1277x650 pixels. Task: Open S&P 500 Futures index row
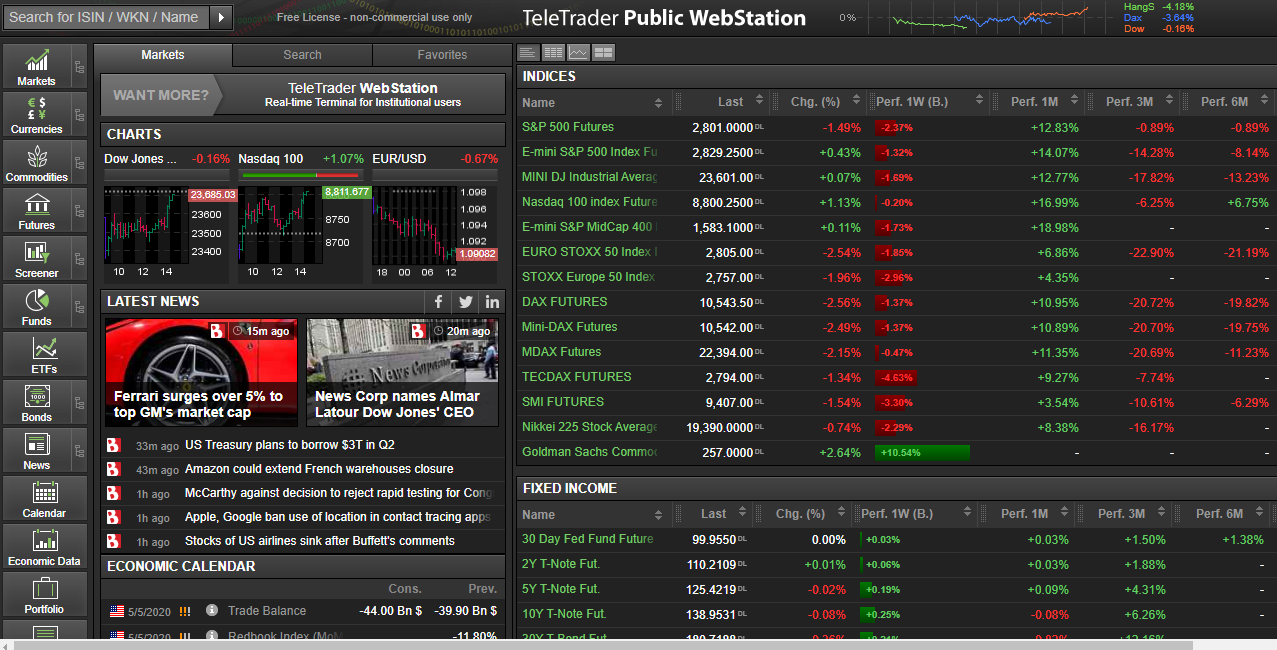895,127
